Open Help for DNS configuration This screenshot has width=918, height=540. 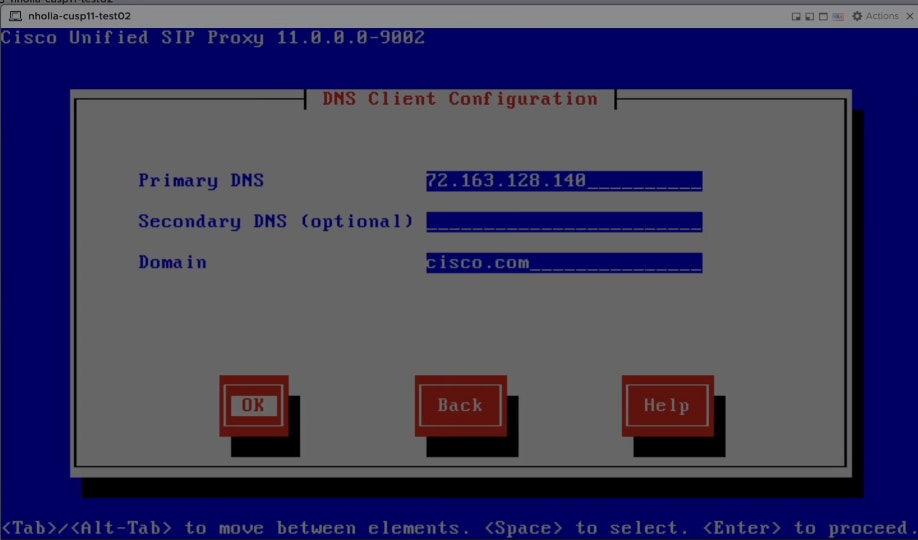tap(667, 405)
